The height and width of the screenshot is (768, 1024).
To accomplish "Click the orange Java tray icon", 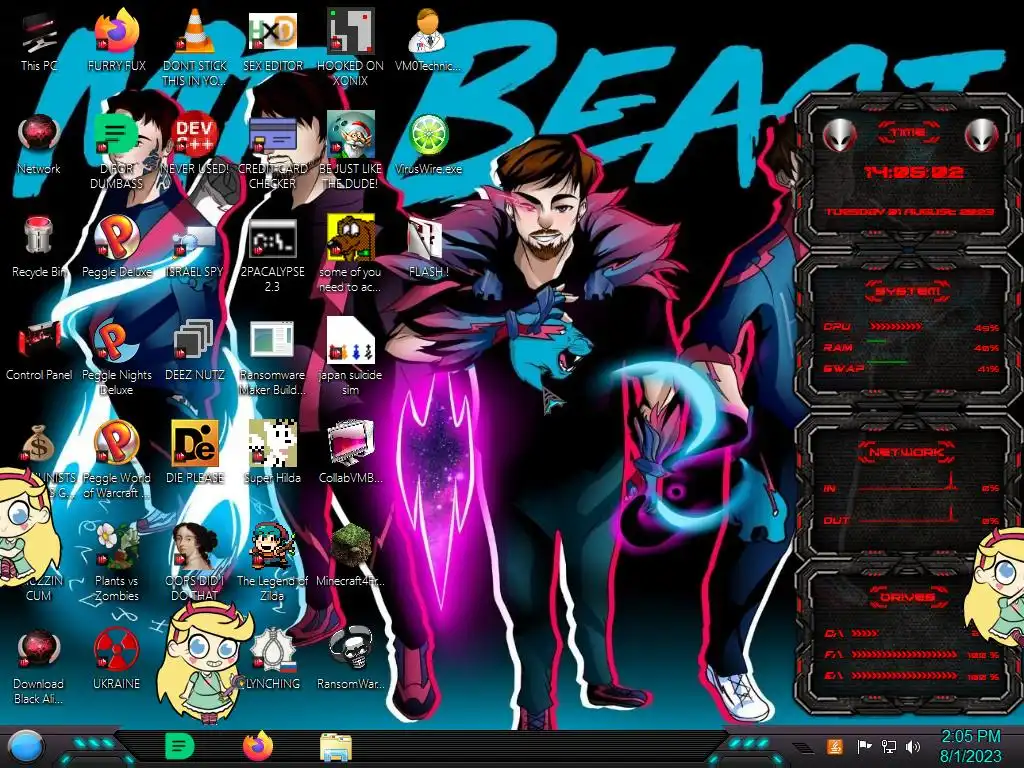I will [x=835, y=746].
